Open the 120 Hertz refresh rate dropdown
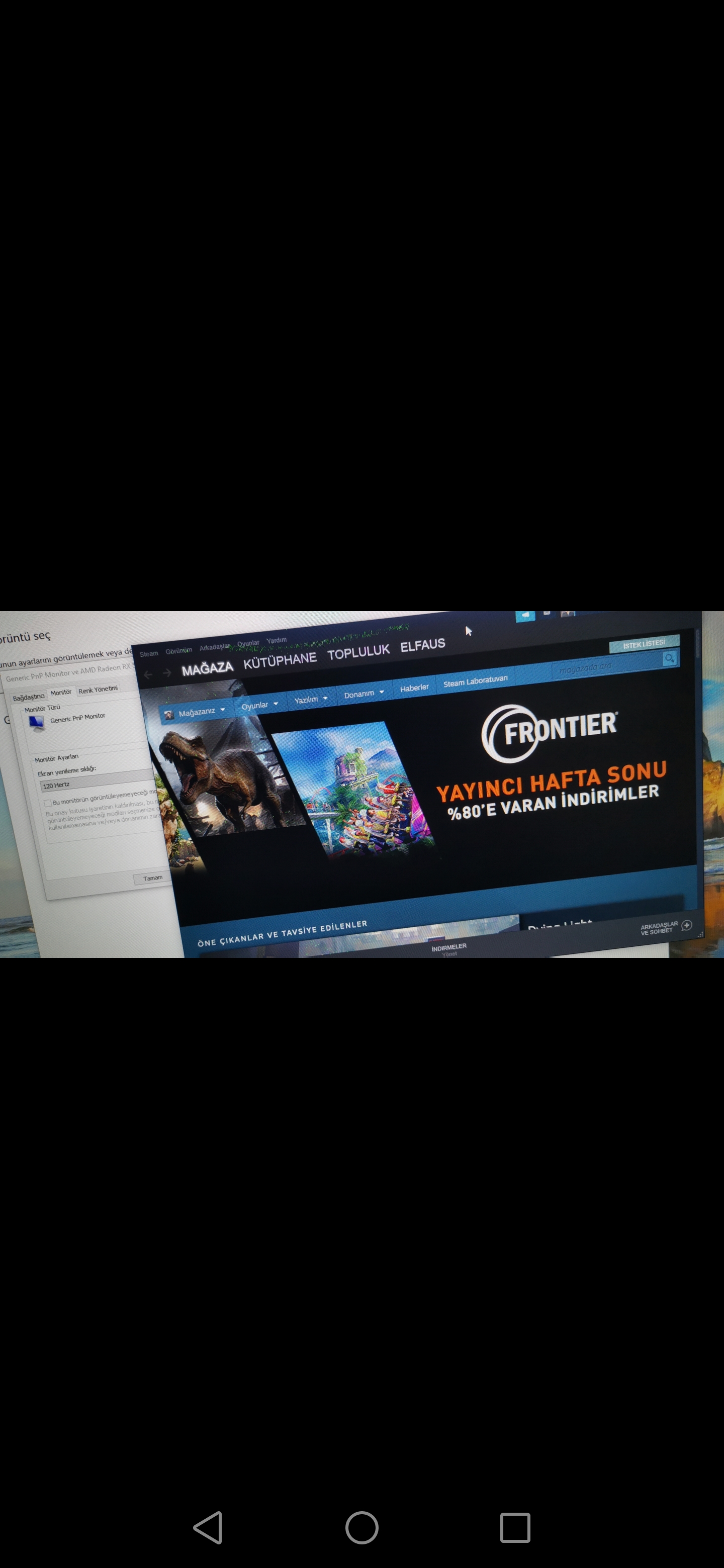Image resolution: width=724 pixels, height=1568 pixels. pyautogui.click(x=98, y=781)
